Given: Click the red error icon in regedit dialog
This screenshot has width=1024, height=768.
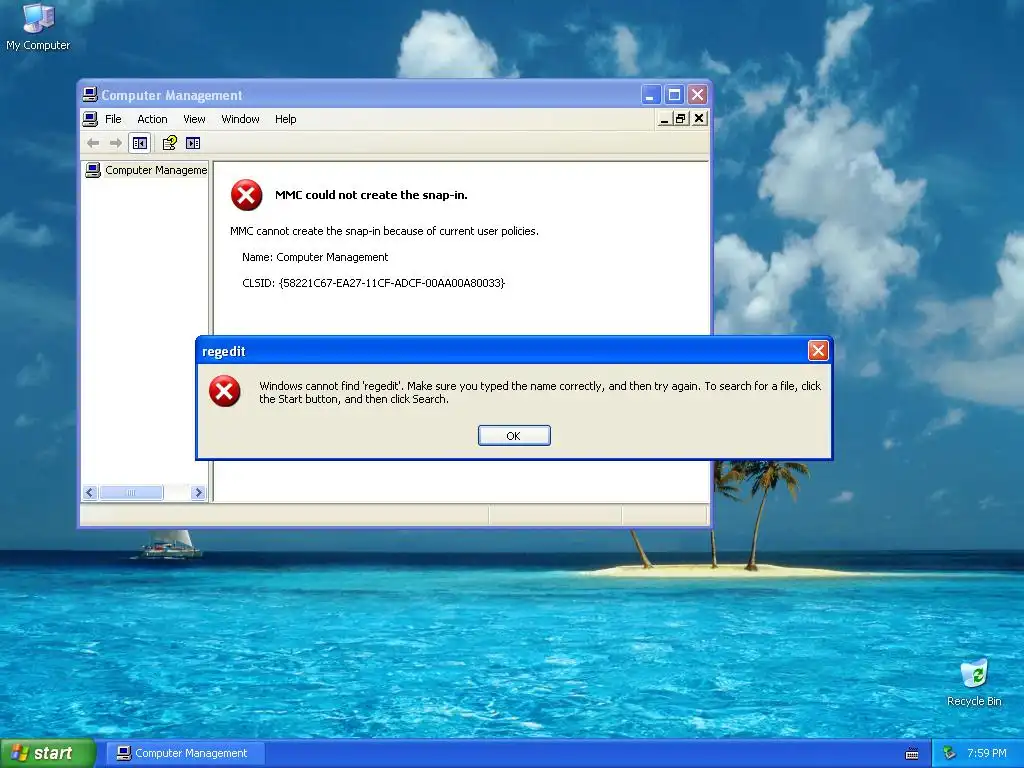Looking at the screenshot, I should [225, 391].
